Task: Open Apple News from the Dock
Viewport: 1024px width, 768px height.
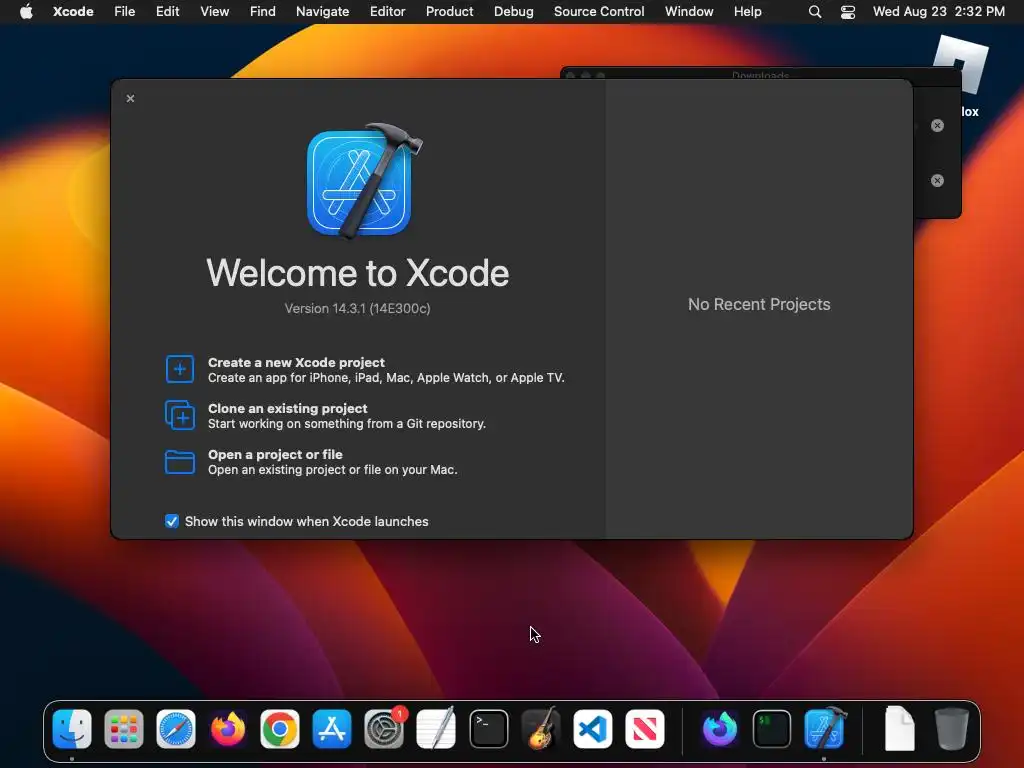Action: (x=645, y=728)
